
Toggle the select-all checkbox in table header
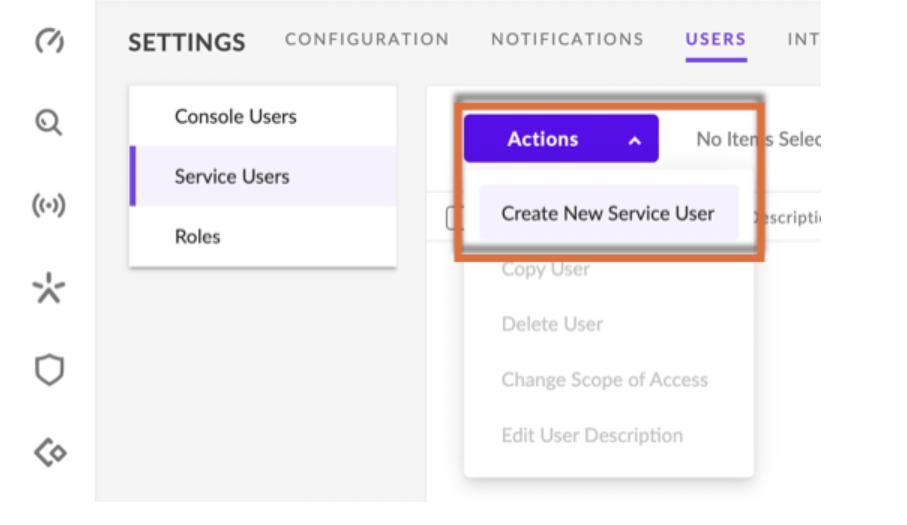coord(452,217)
